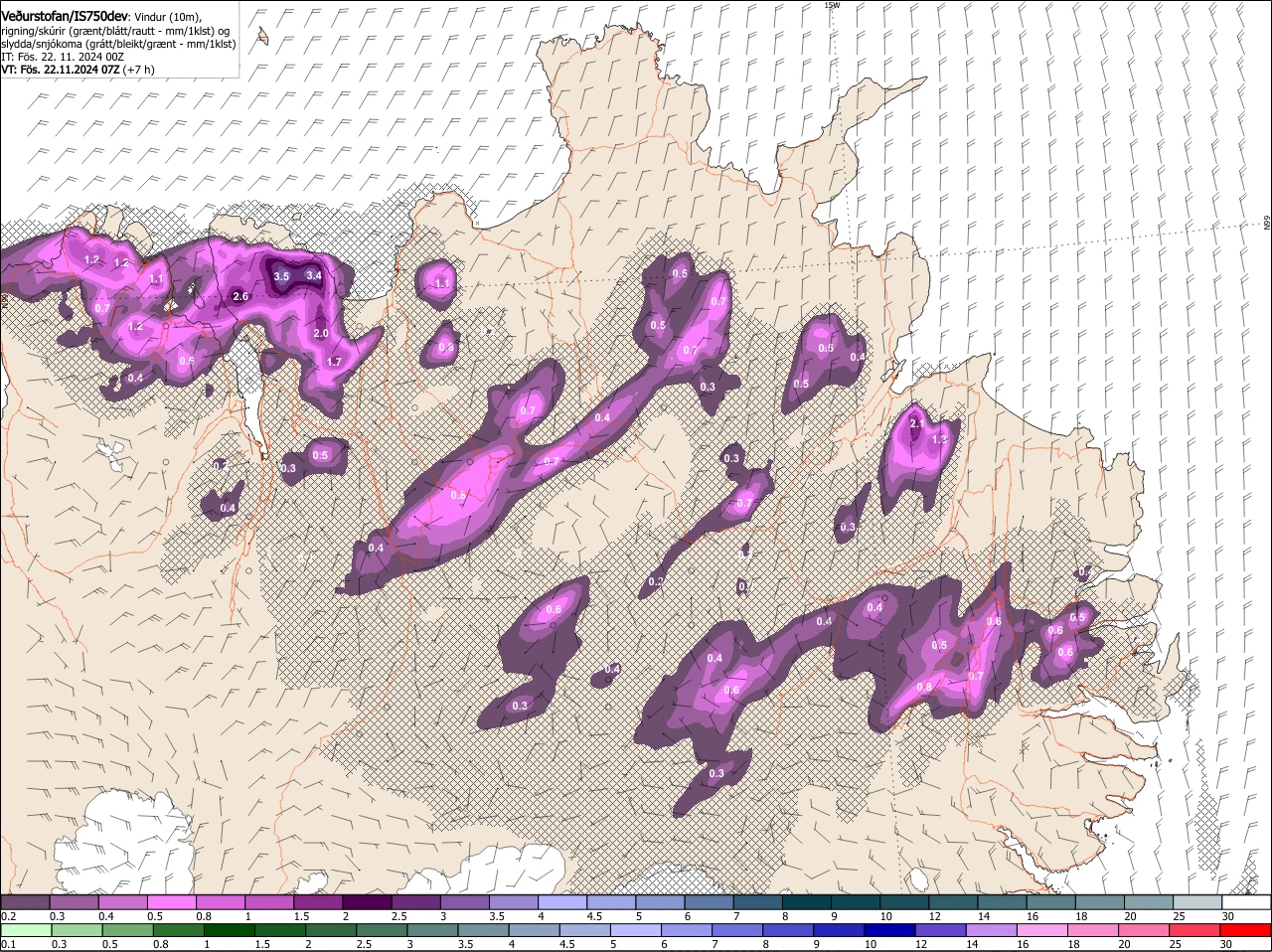The height and width of the screenshot is (952, 1272).
Task: Click the 2.0 value label on the map
Action: point(321,334)
